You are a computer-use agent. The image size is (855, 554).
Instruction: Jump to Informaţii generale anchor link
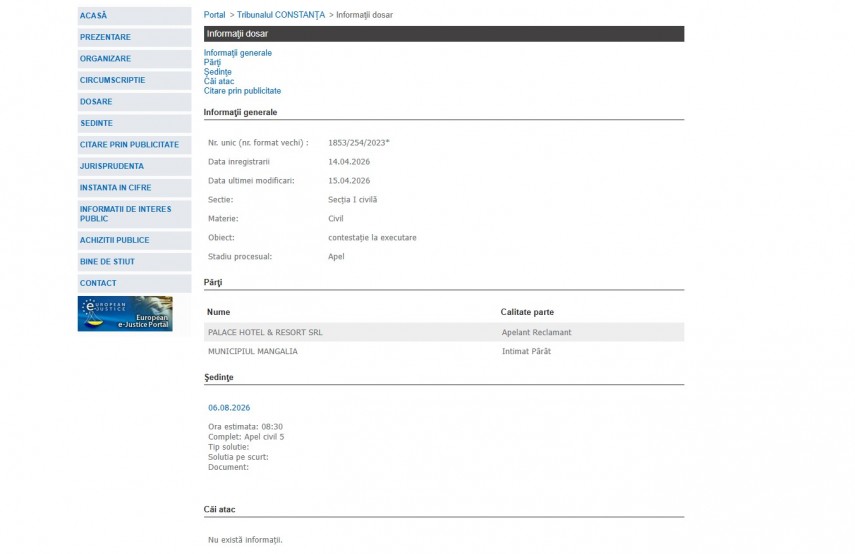(x=237, y=53)
